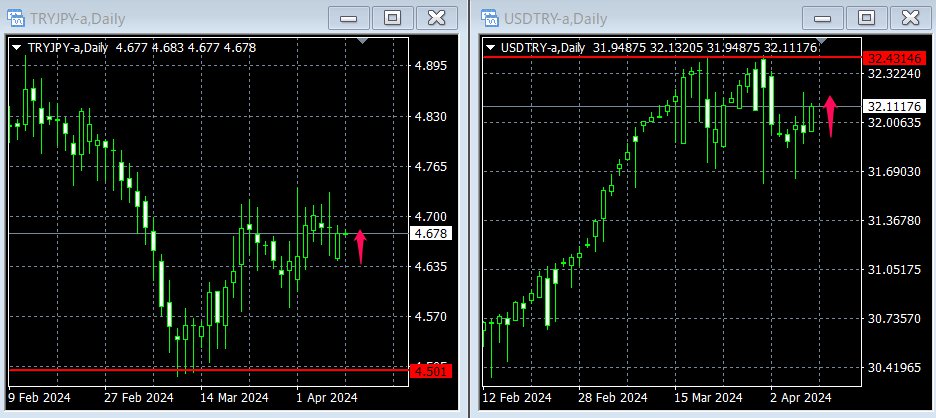Click the 4.635 price scale label
936x418 pixels.
431,267
